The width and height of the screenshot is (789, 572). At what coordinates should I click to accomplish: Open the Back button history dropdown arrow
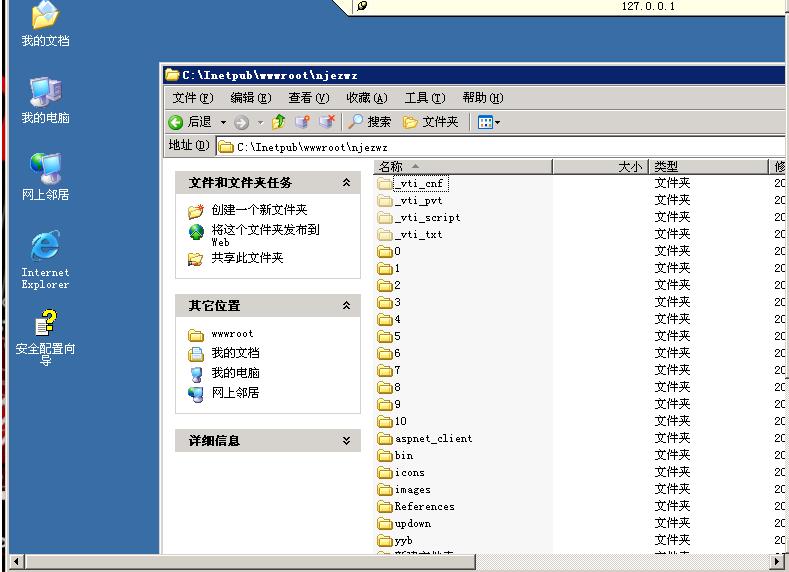223,122
